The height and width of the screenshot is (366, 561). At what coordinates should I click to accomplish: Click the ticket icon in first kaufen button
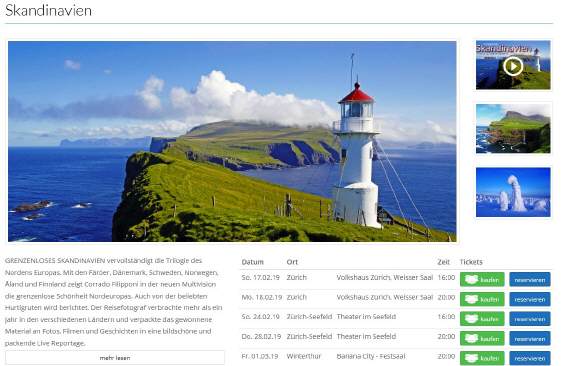click(471, 279)
